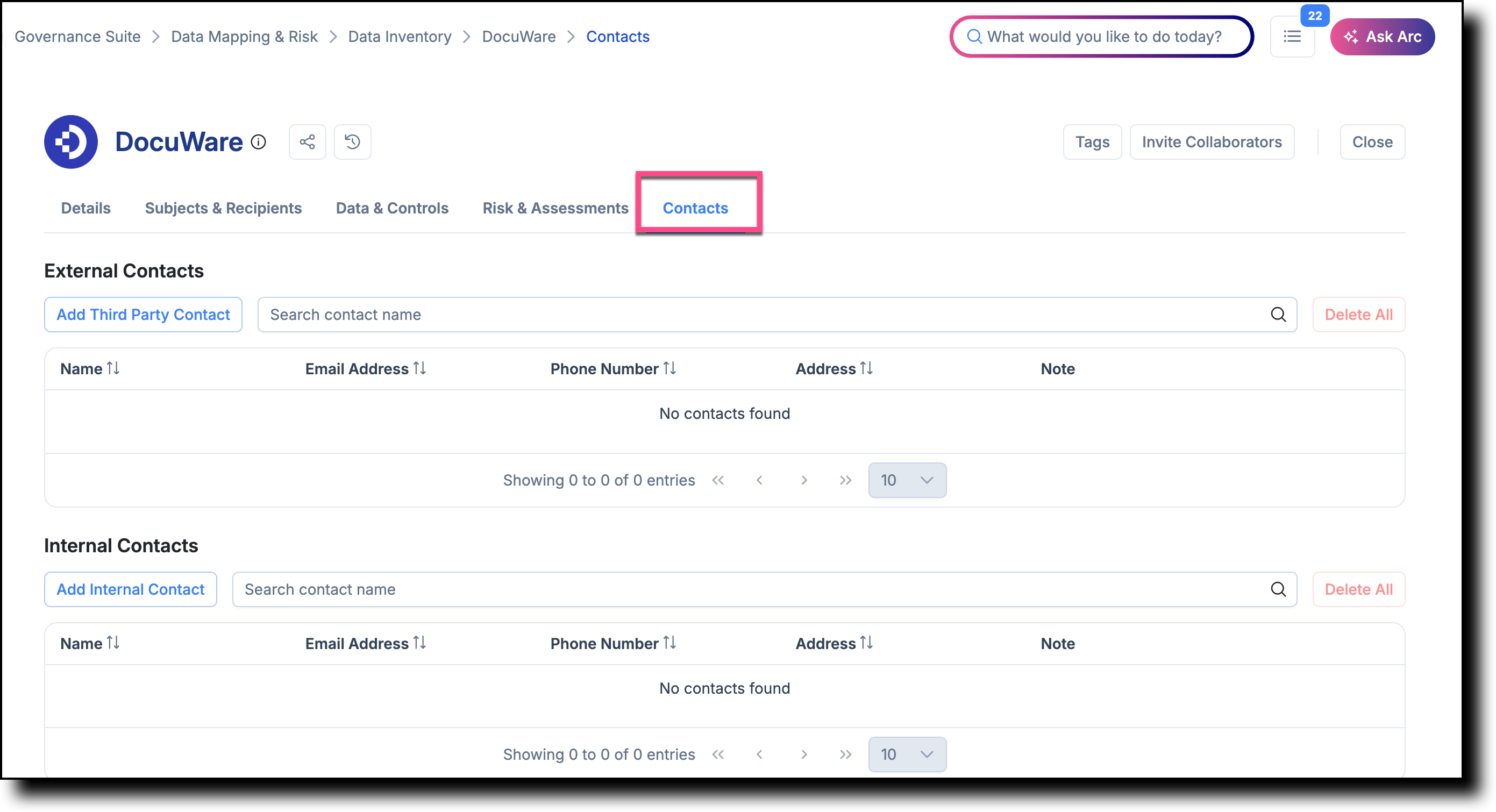The height and width of the screenshot is (812, 1496).
Task: Open the history icon beside DocuWare
Action: coord(353,142)
